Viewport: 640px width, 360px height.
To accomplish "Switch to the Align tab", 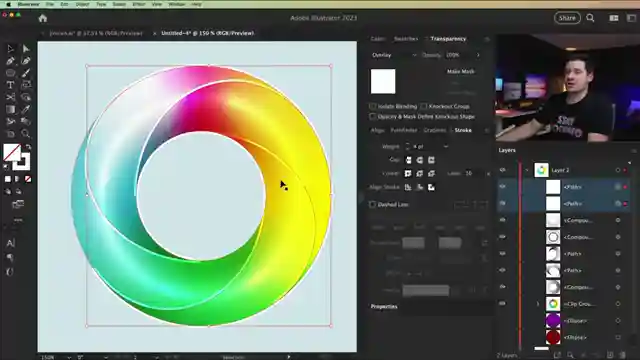I will point(377,130).
